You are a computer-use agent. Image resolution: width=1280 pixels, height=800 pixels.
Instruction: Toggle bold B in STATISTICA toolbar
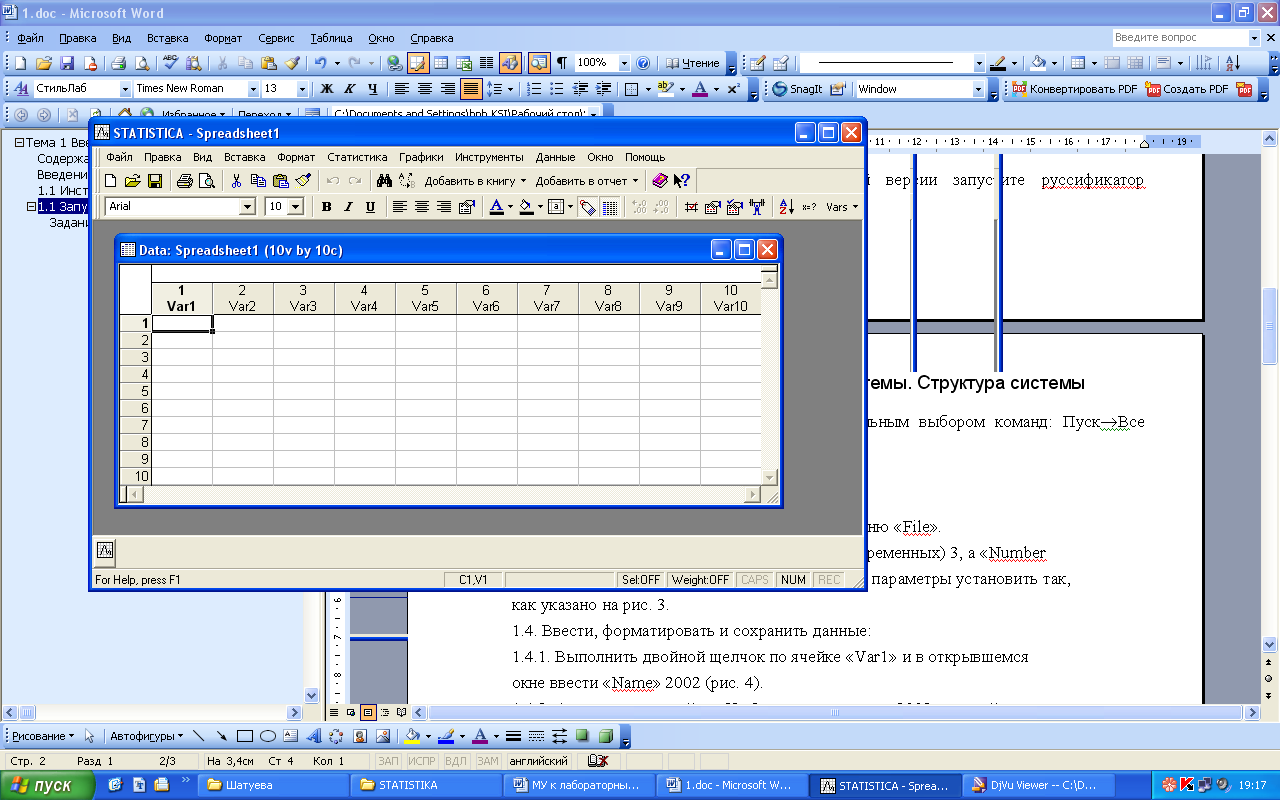pyautogui.click(x=326, y=207)
